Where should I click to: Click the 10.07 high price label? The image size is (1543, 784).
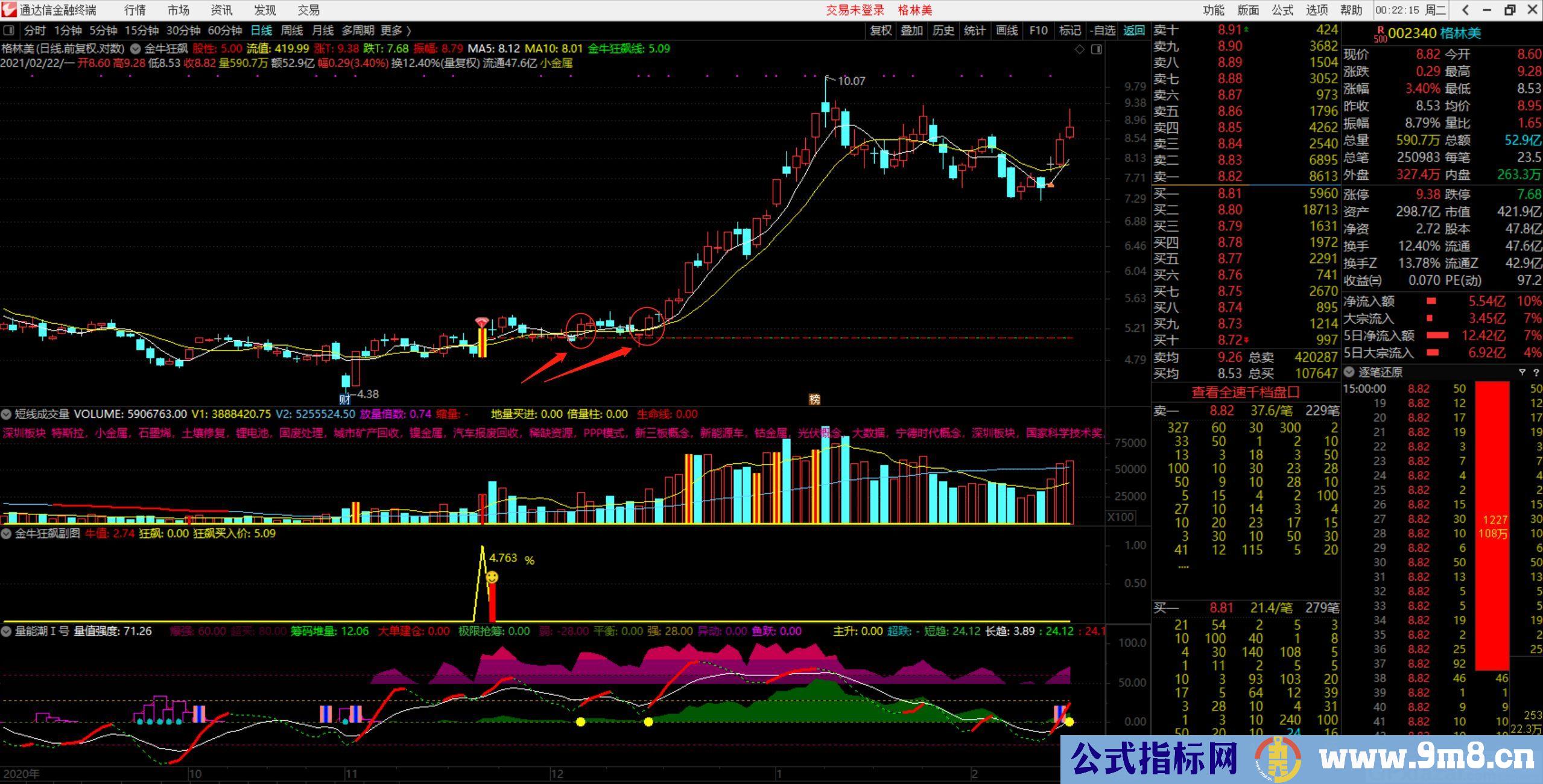coord(851,81)
